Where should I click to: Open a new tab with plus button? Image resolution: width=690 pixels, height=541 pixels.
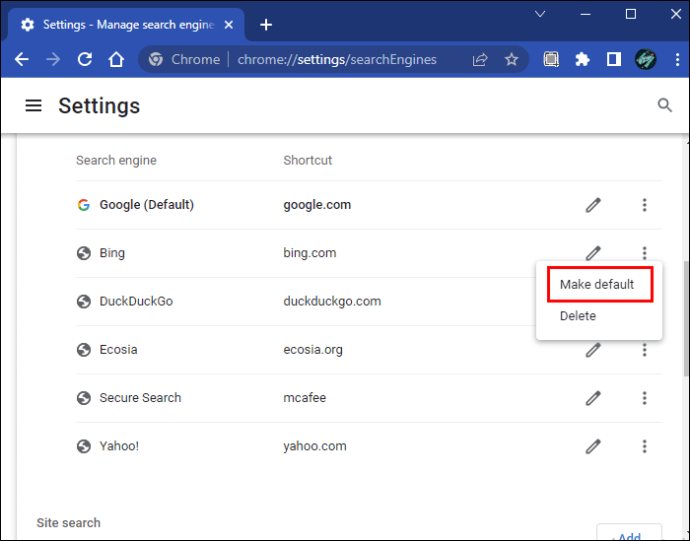[x=266, y=25]
